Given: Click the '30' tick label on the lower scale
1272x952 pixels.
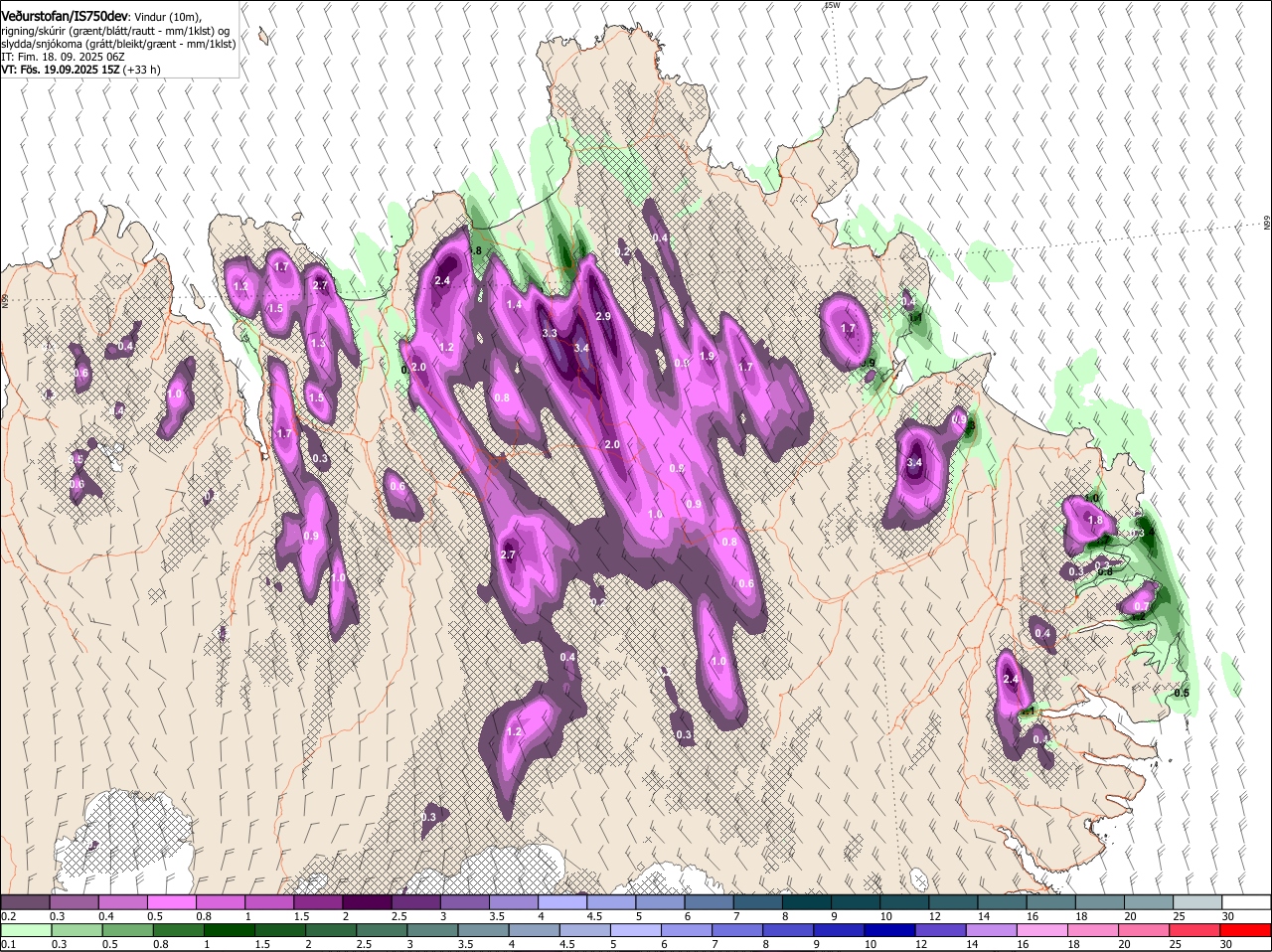Looking at the screenshot, I should 1225,944.
